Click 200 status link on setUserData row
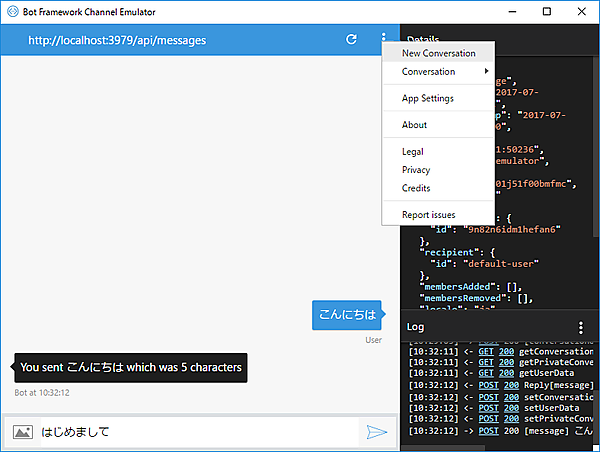 pos(511,408)
